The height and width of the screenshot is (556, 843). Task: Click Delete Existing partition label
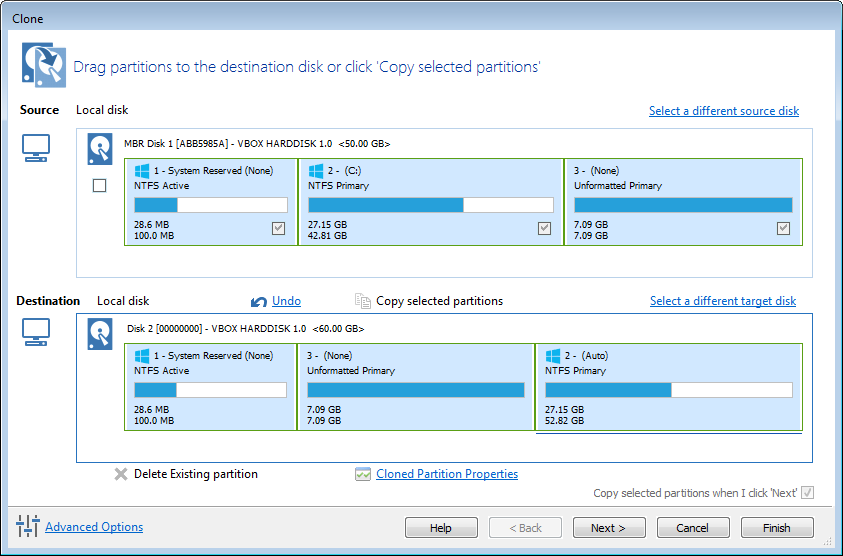[196, 474]
